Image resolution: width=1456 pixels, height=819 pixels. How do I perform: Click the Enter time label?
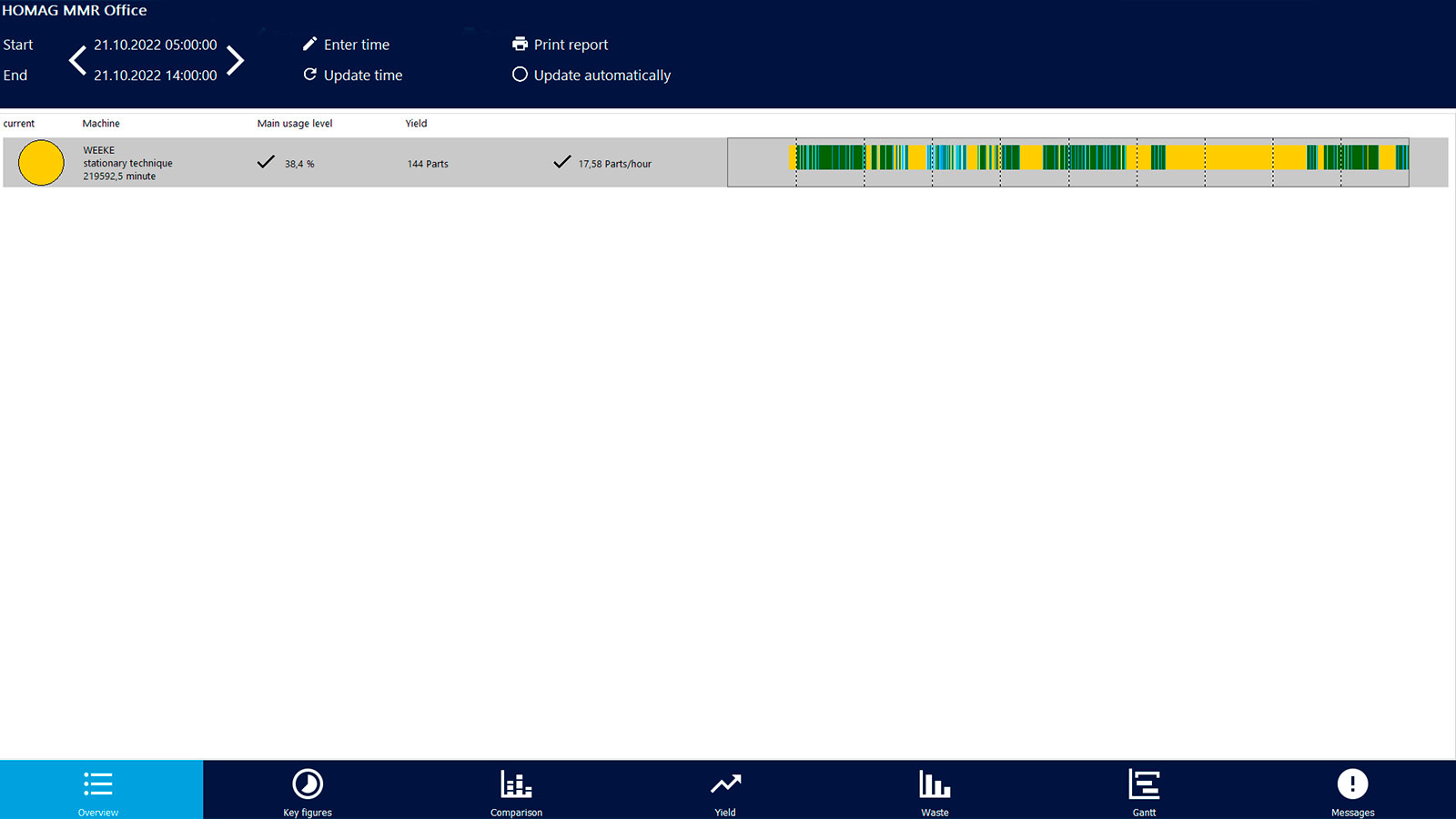tap(357, 45)
